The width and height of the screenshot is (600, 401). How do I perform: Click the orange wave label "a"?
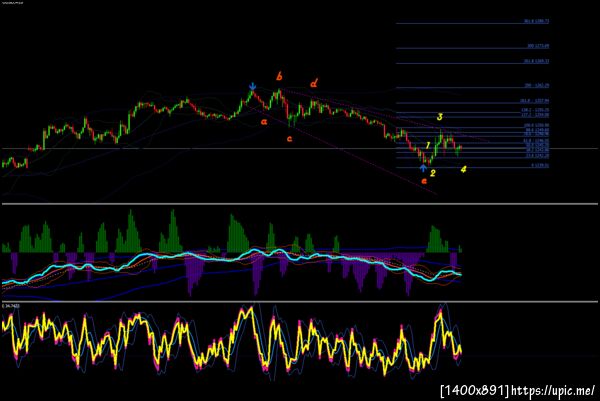point(264,122)
